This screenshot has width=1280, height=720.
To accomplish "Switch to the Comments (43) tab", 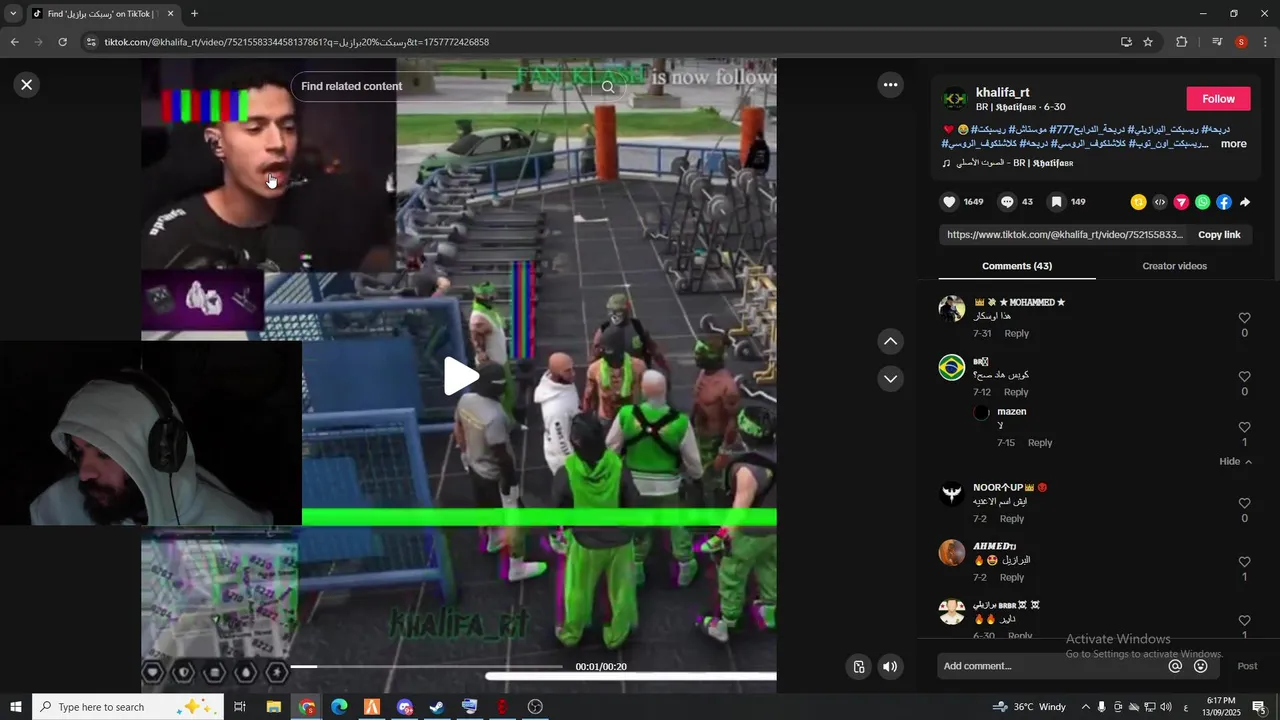I will click(1017, 266).
